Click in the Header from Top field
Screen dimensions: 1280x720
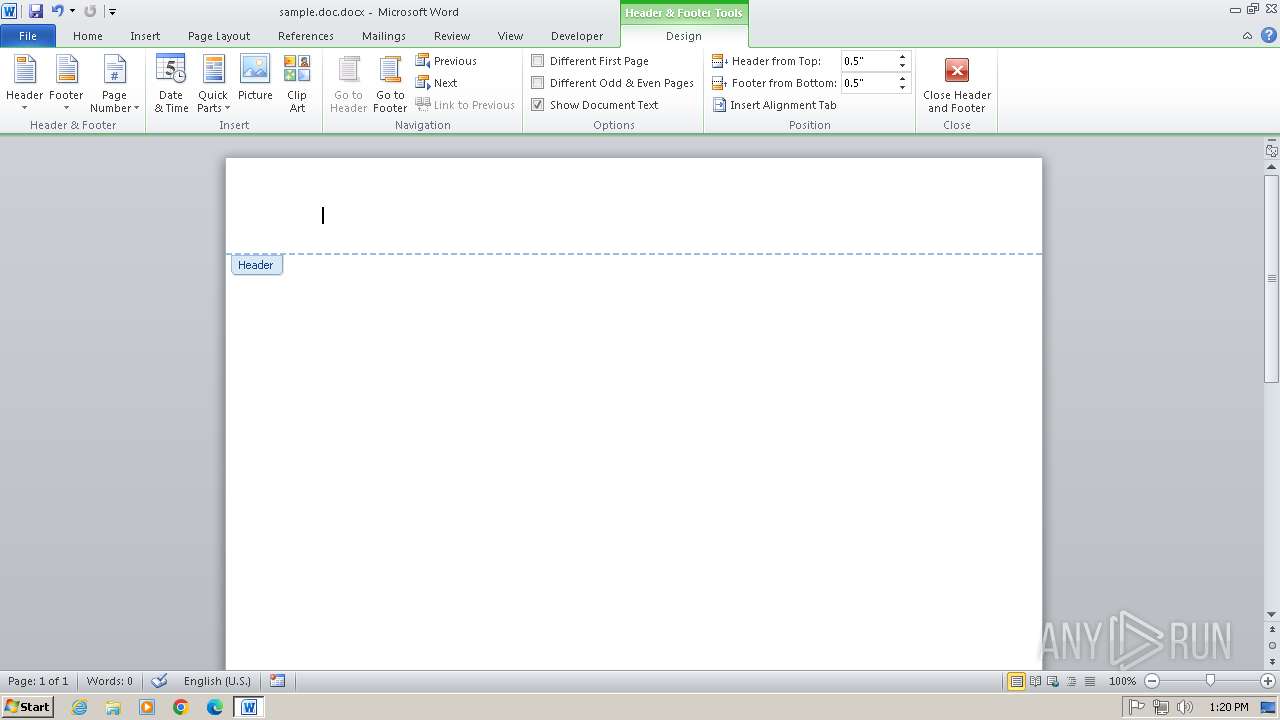868,61
